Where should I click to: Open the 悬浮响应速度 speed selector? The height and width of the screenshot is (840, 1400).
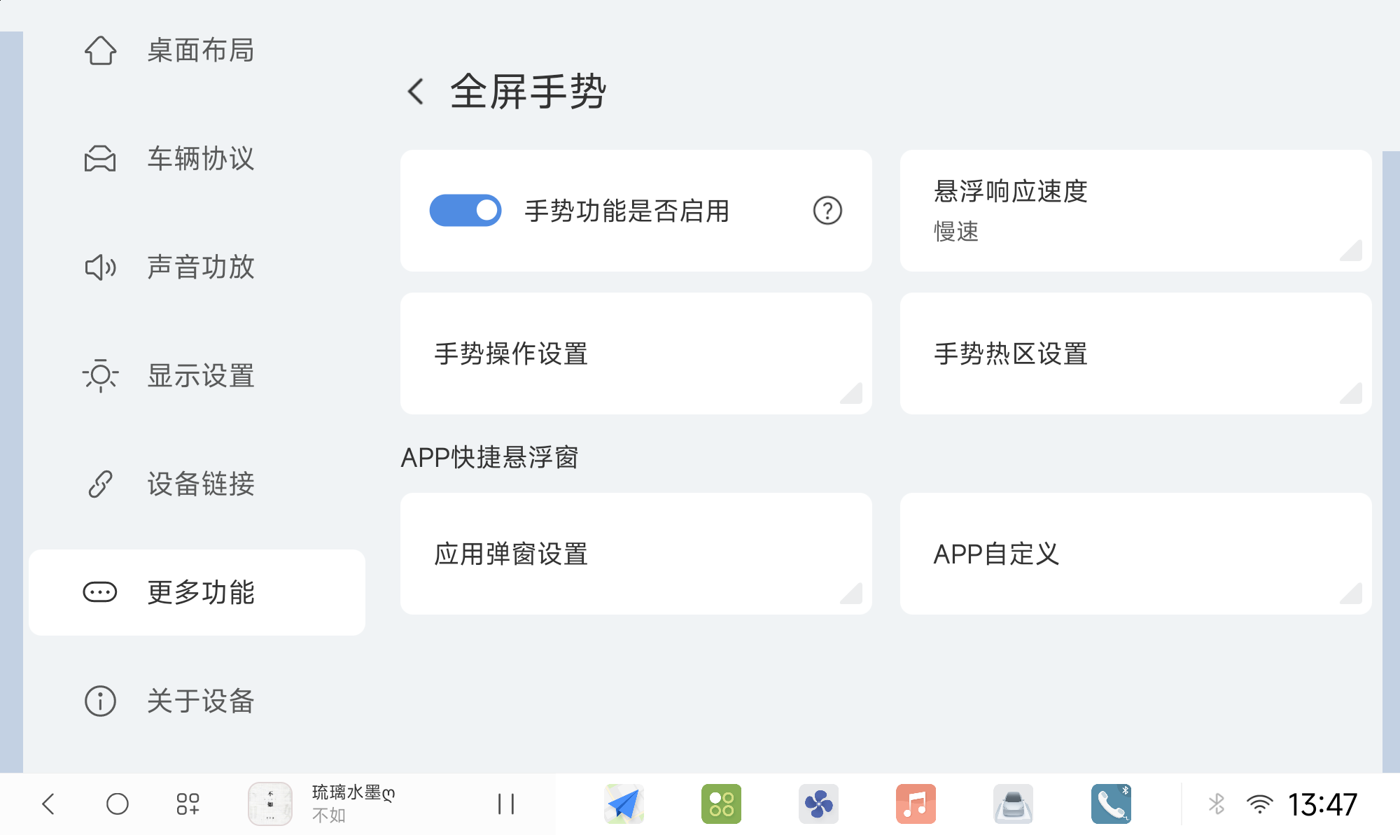[x=1134, y=210]
